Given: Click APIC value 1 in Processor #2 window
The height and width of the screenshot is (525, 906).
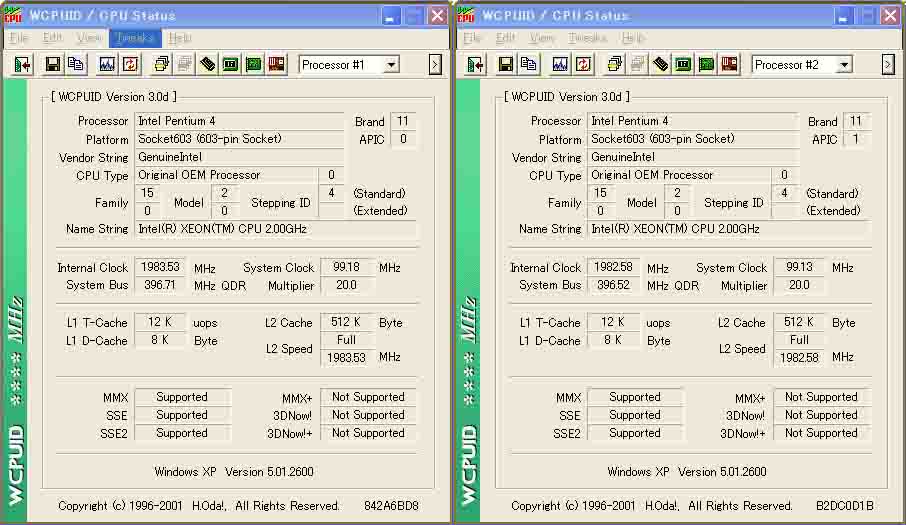Looking at the screenshot, I should tap(856, 139).
